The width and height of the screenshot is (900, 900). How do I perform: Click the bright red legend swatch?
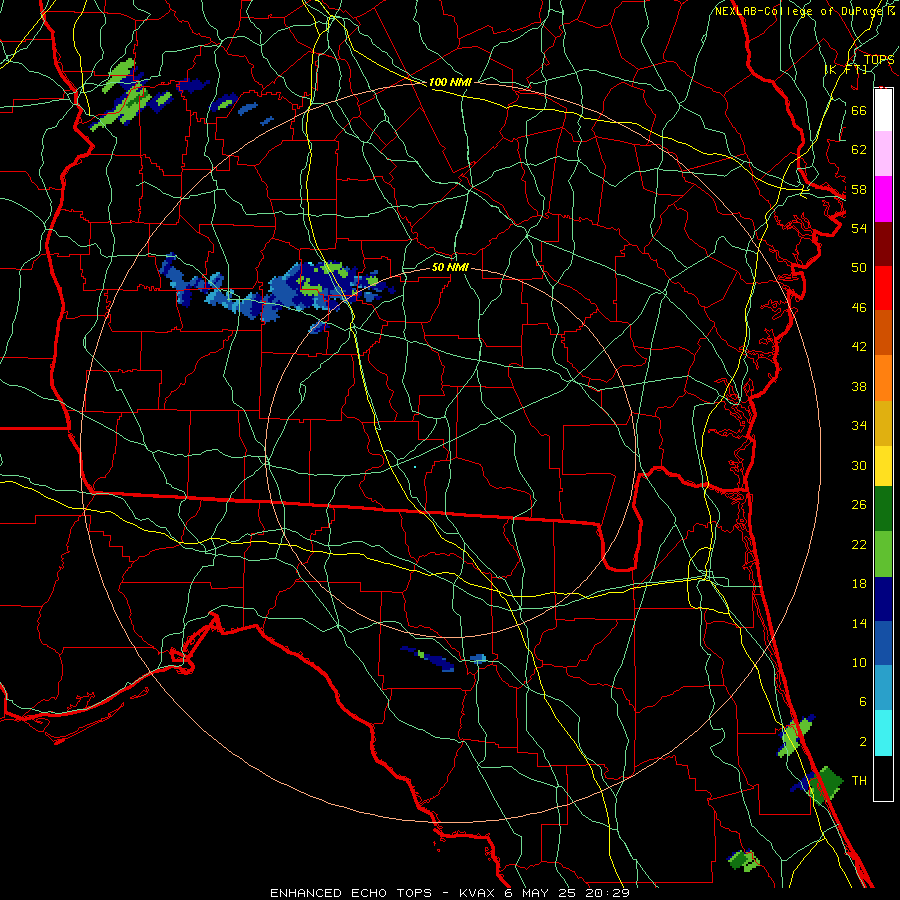point(883,288)
